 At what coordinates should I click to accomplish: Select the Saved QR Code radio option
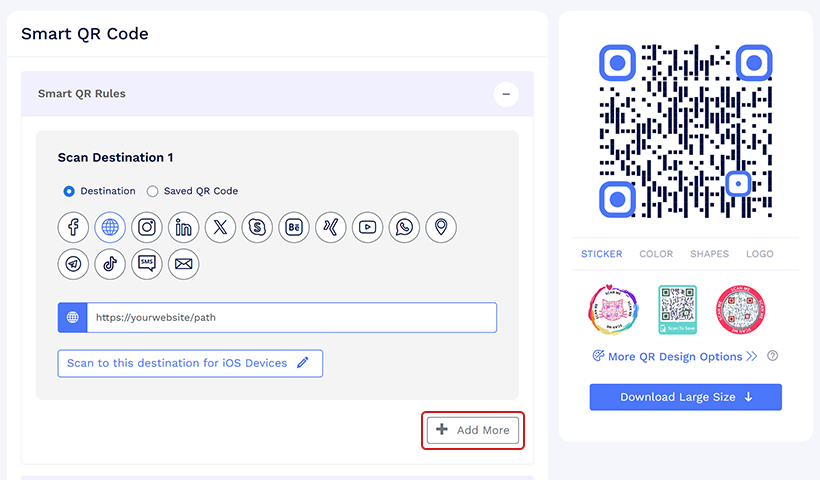tap(153, 191)
